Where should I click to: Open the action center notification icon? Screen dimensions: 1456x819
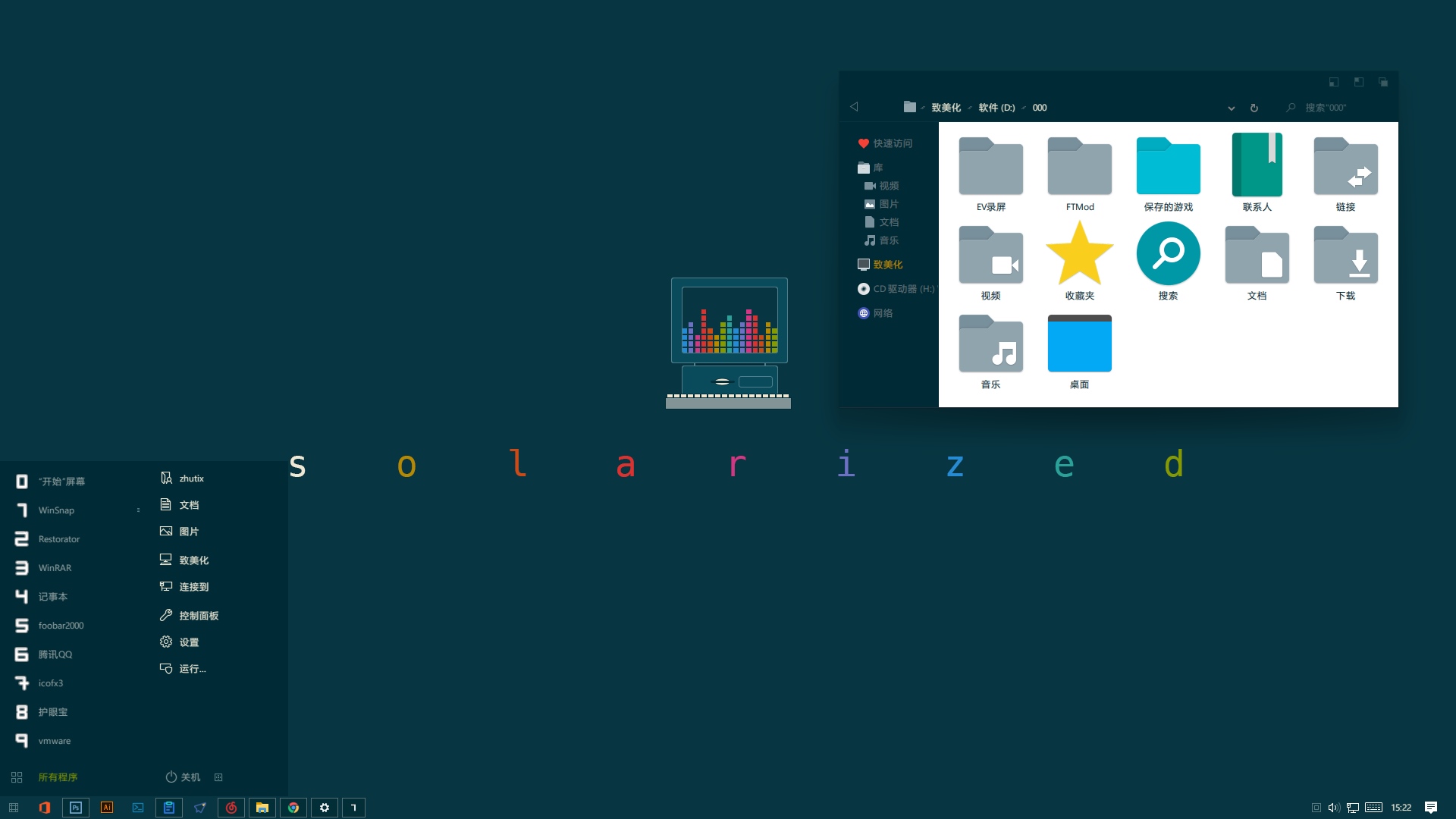click(1431, 808)
